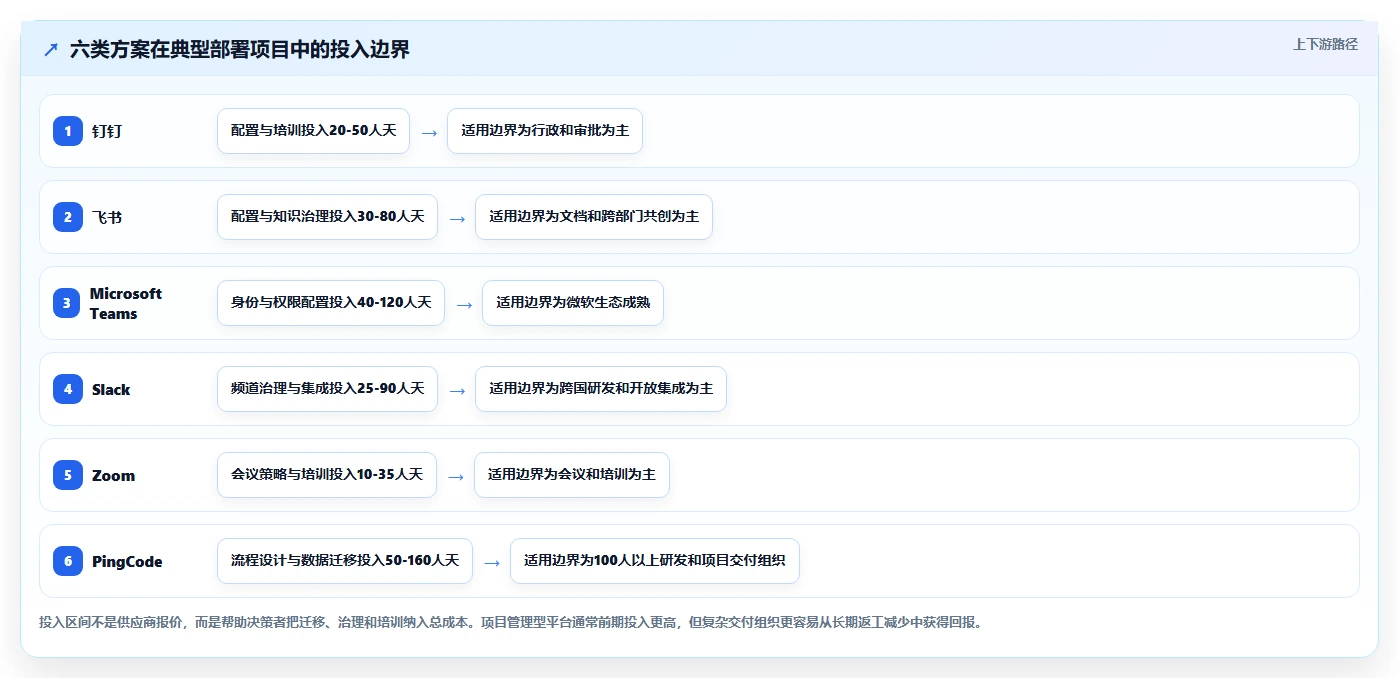Select the Microsoft Teams row label
Viewport: 1399px width, 678px height.
coord(126,303)
